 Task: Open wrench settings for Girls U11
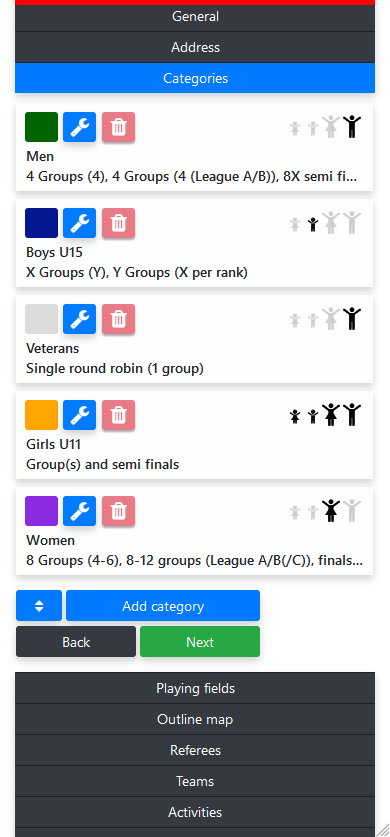click(x=79, y=415)
